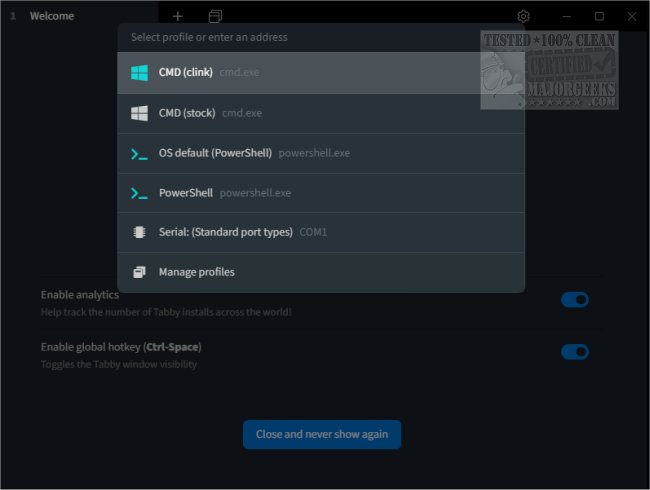
Task: Turn off the global hotkey toggle
Action: 574,352
